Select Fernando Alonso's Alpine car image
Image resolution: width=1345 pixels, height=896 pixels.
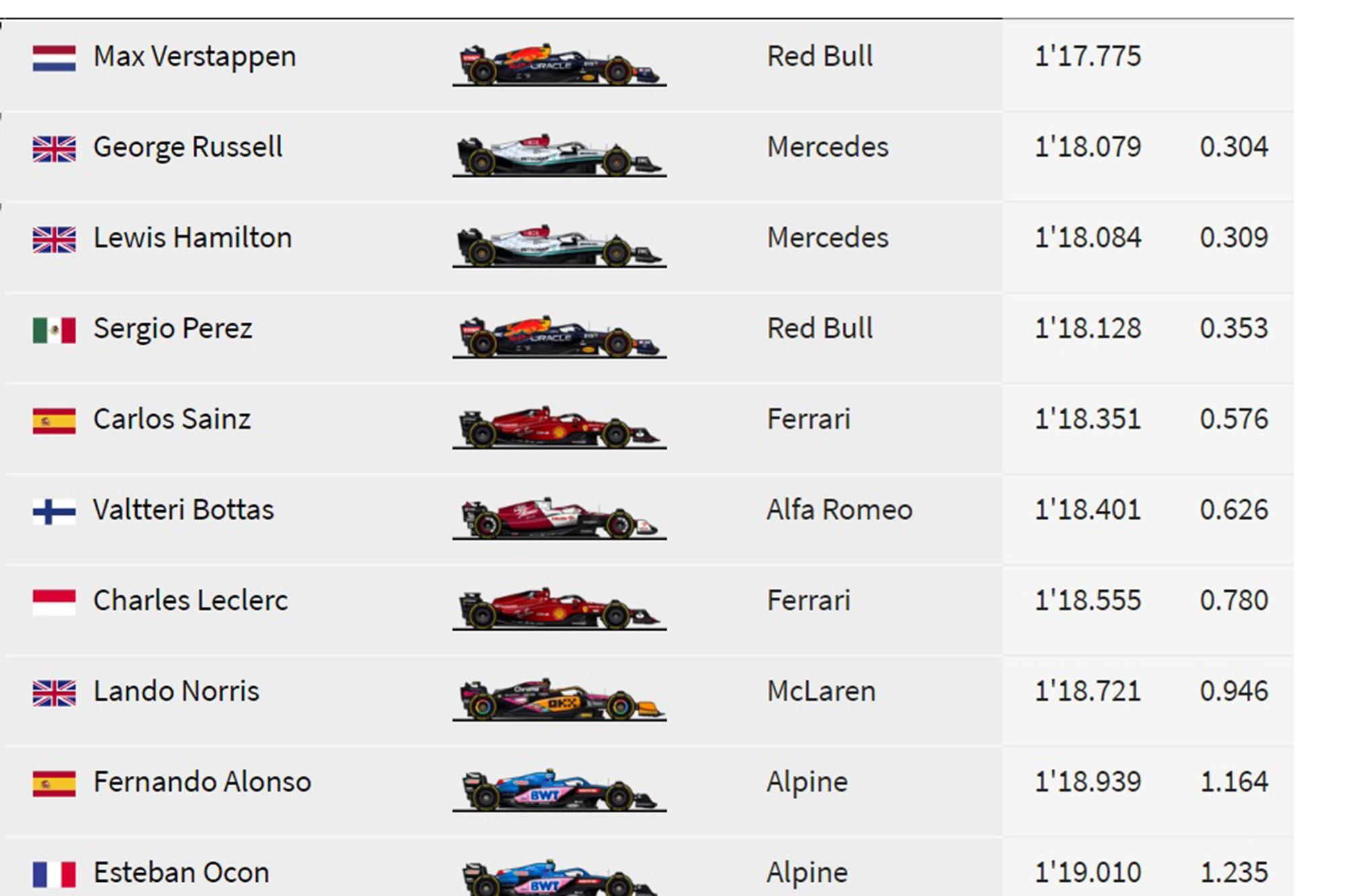click(x=560, y=790)
